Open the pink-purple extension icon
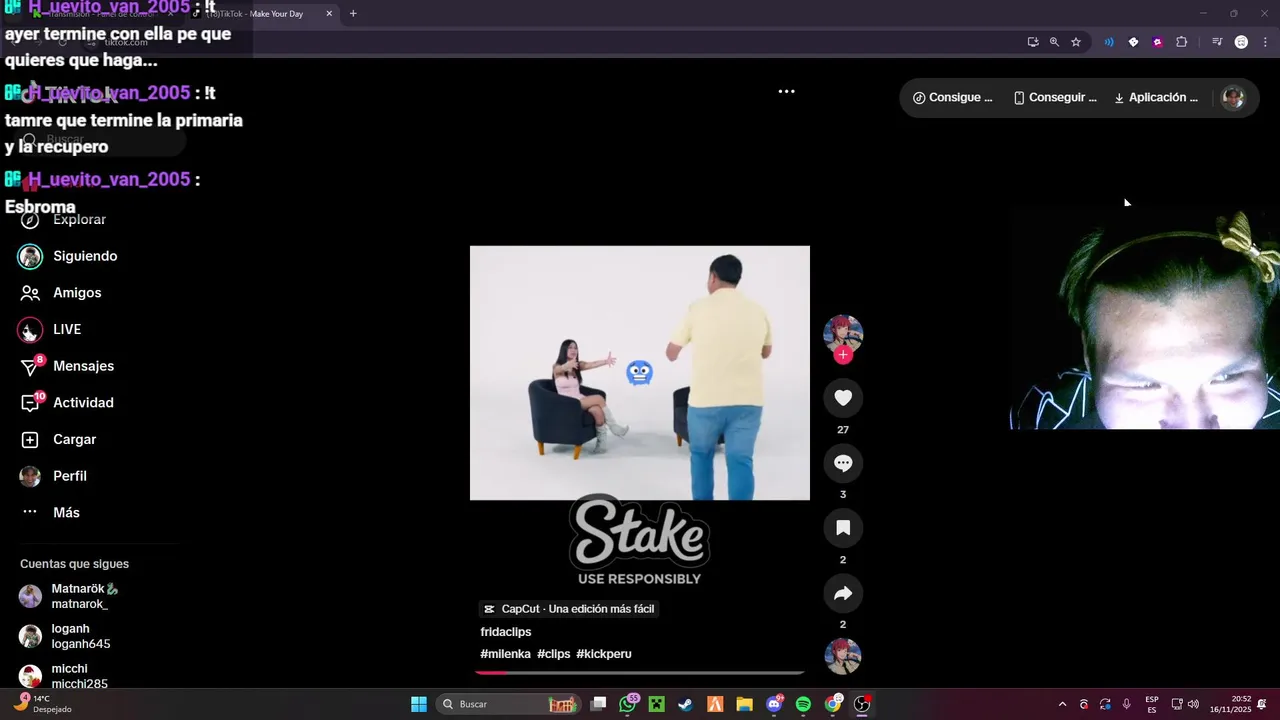 coord(1157,42)
